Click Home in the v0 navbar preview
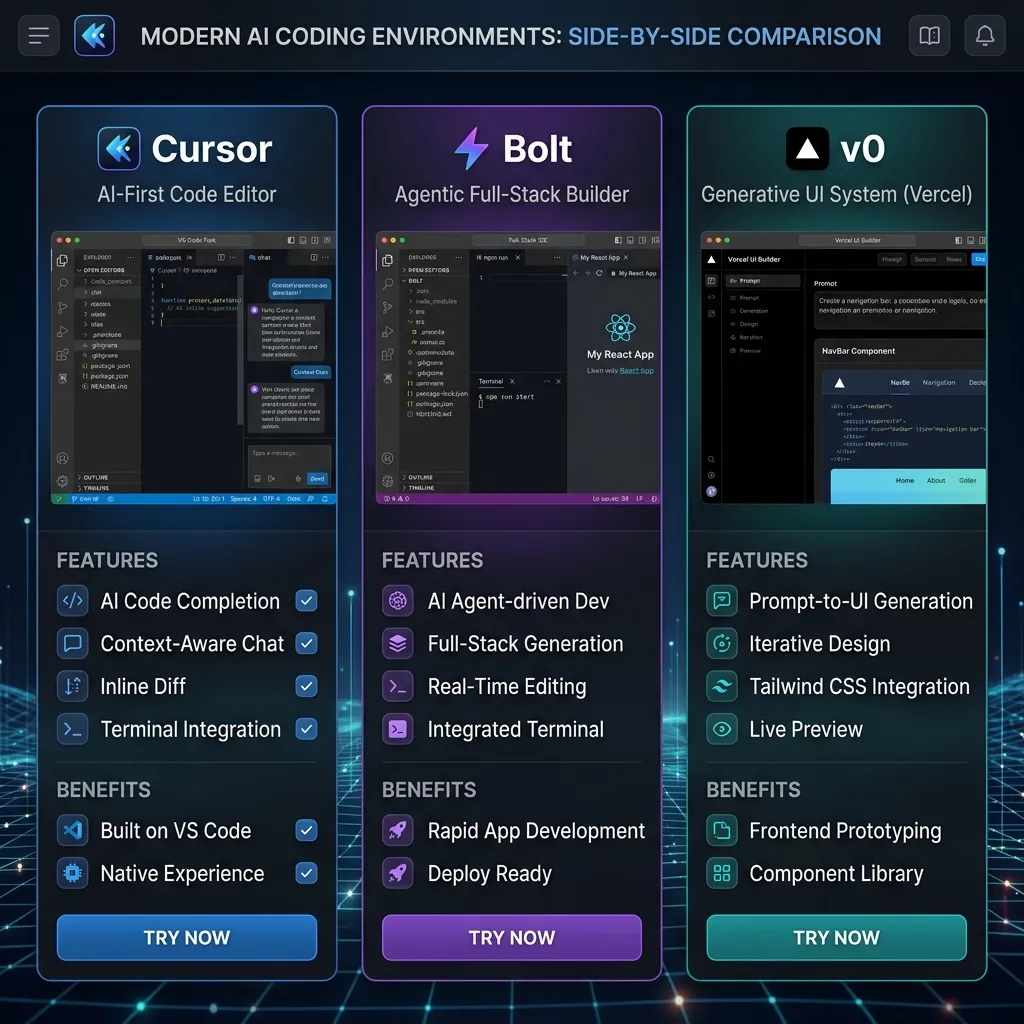 pos(904,481)
